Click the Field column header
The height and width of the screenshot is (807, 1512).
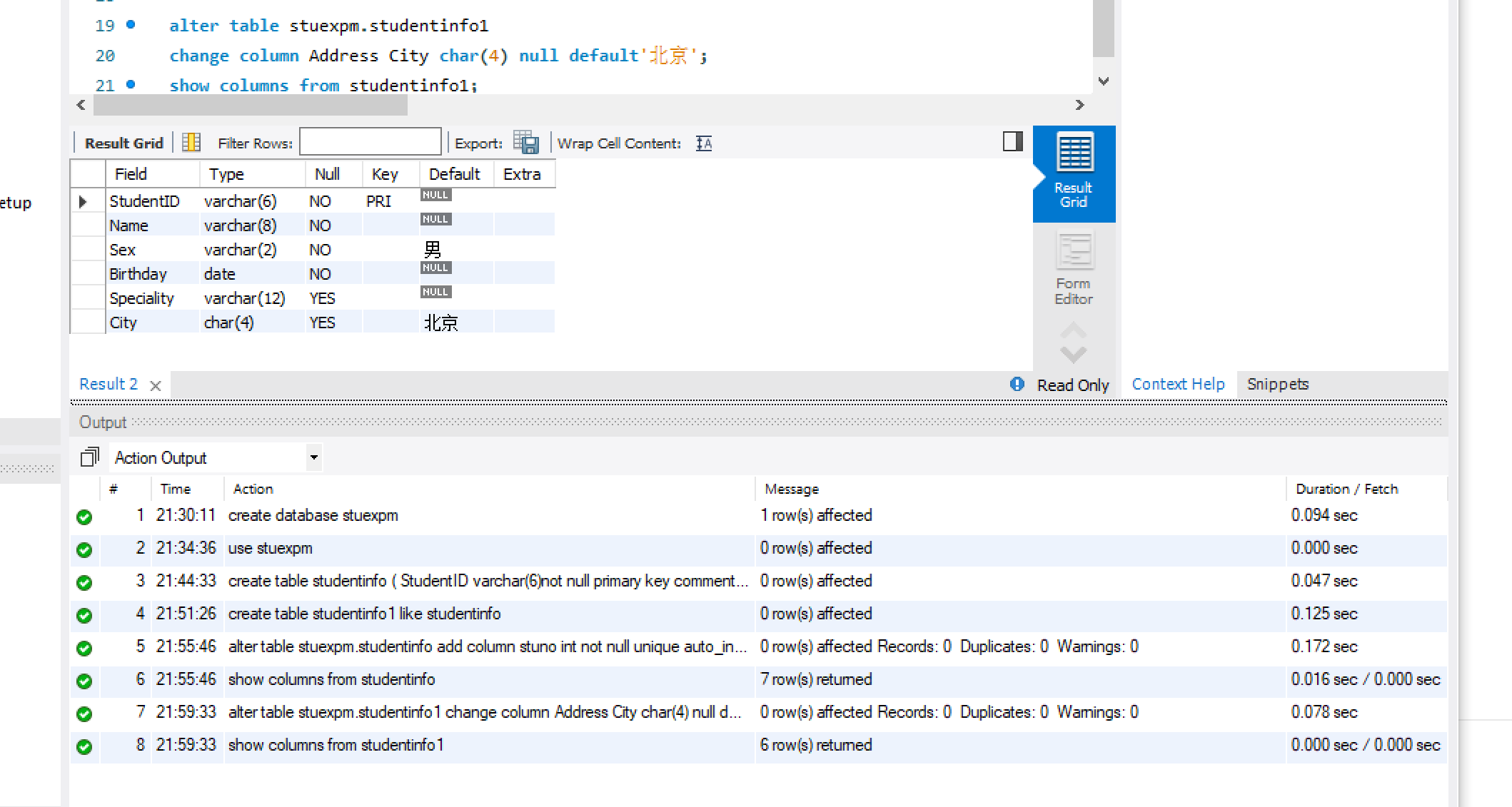click(131, 174)
